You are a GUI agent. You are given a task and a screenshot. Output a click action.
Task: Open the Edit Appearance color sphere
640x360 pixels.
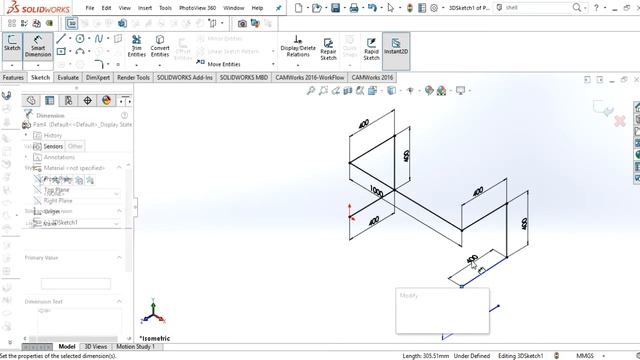tap(429, 91)
